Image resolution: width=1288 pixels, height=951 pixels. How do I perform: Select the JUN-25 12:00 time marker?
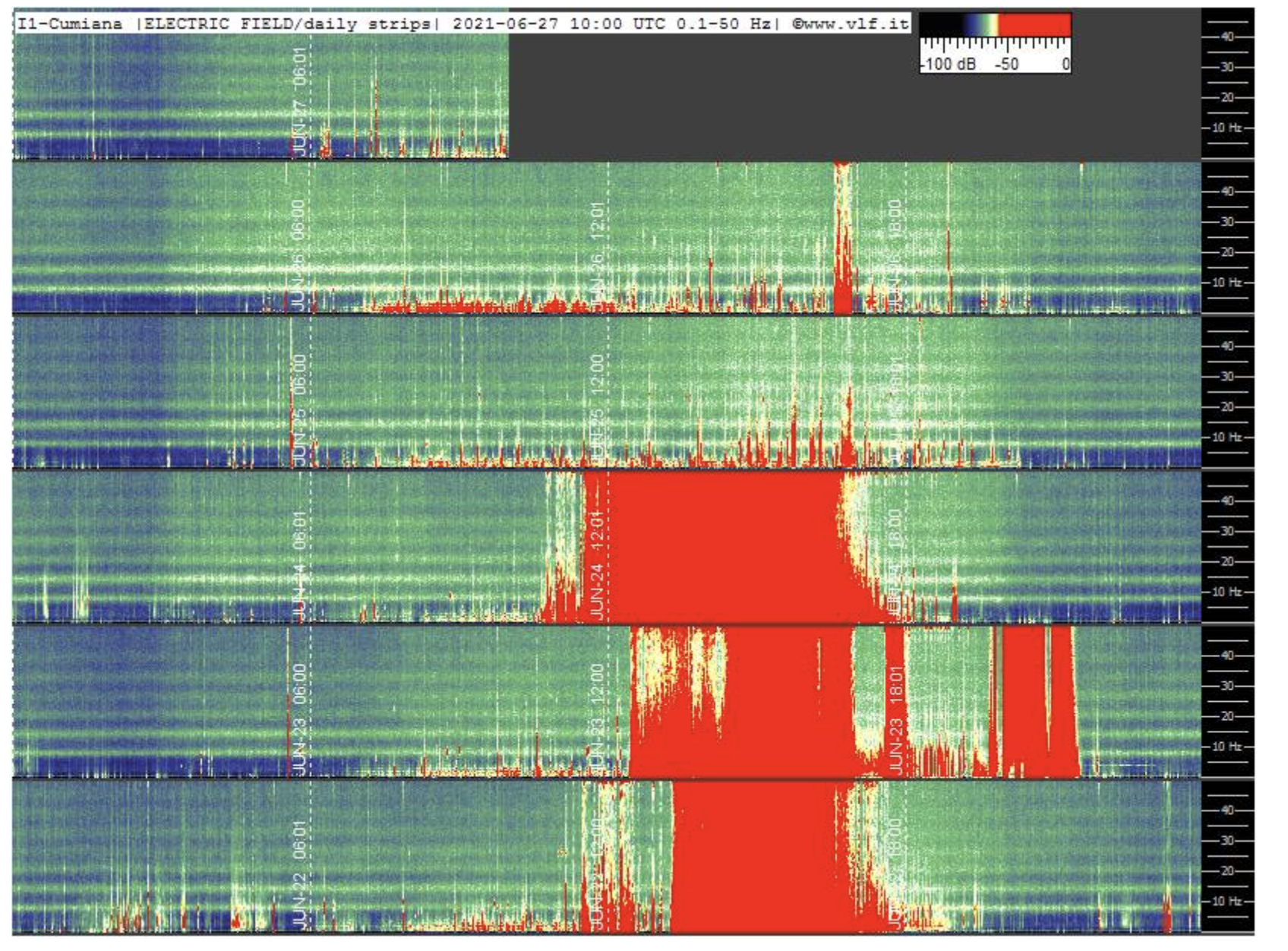tap(597, 409)
